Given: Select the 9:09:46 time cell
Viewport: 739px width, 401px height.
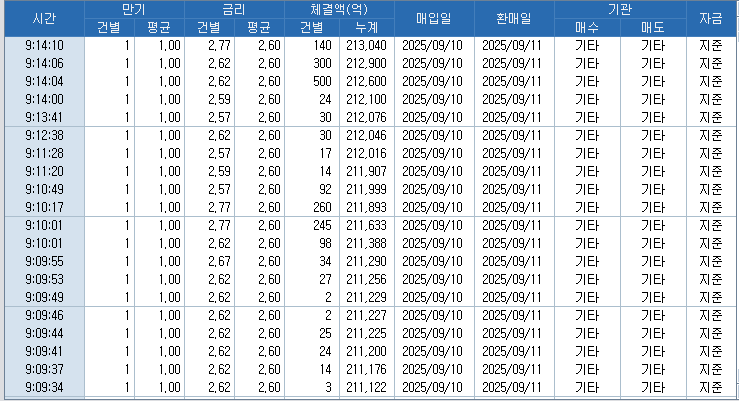Looking at the screenshot, I should (x=44, y=315).
